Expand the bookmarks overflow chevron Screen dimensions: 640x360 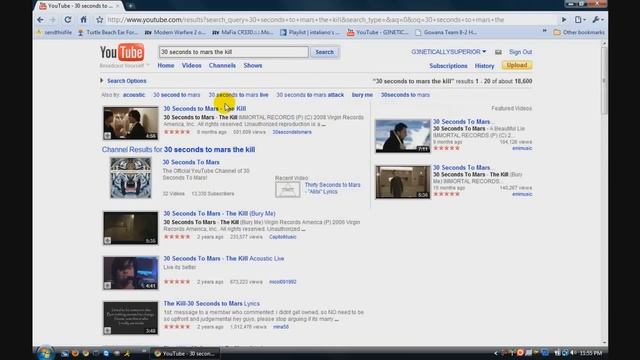pos(544,31)
